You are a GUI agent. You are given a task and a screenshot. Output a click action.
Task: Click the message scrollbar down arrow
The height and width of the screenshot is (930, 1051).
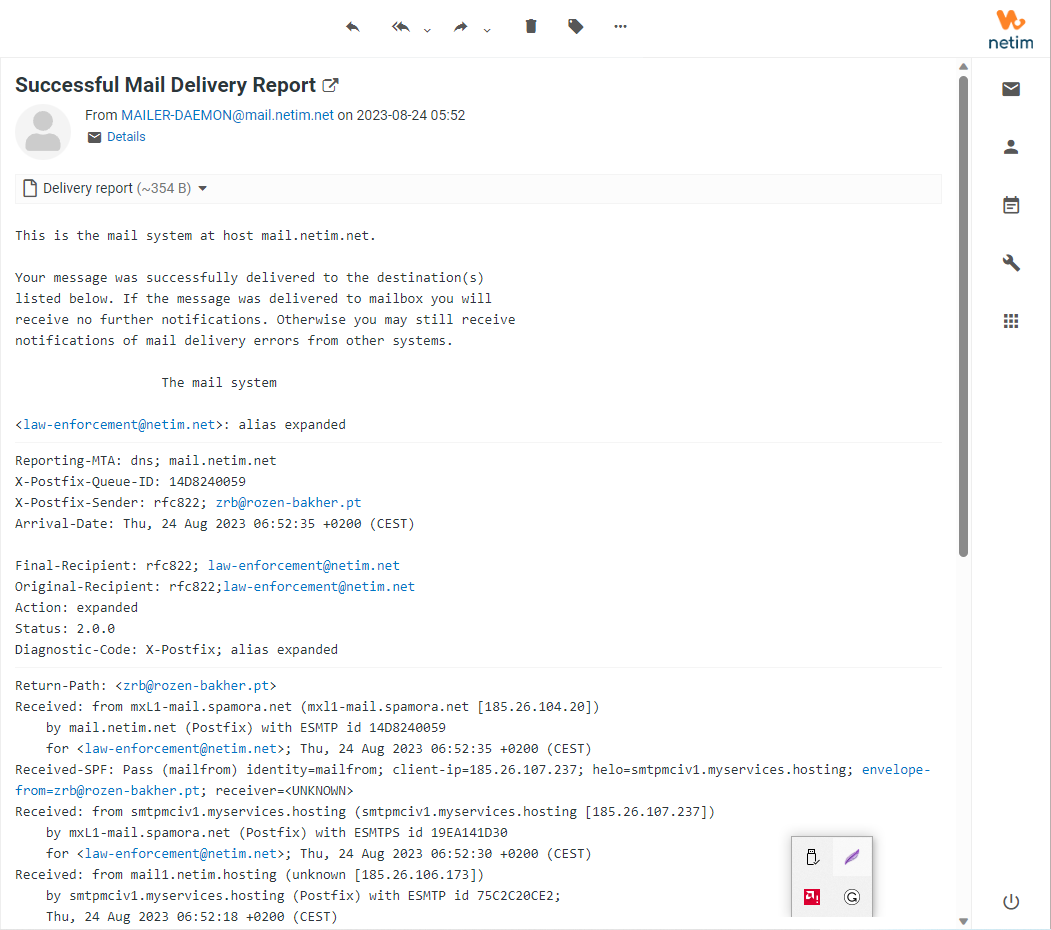coord(963,921)
